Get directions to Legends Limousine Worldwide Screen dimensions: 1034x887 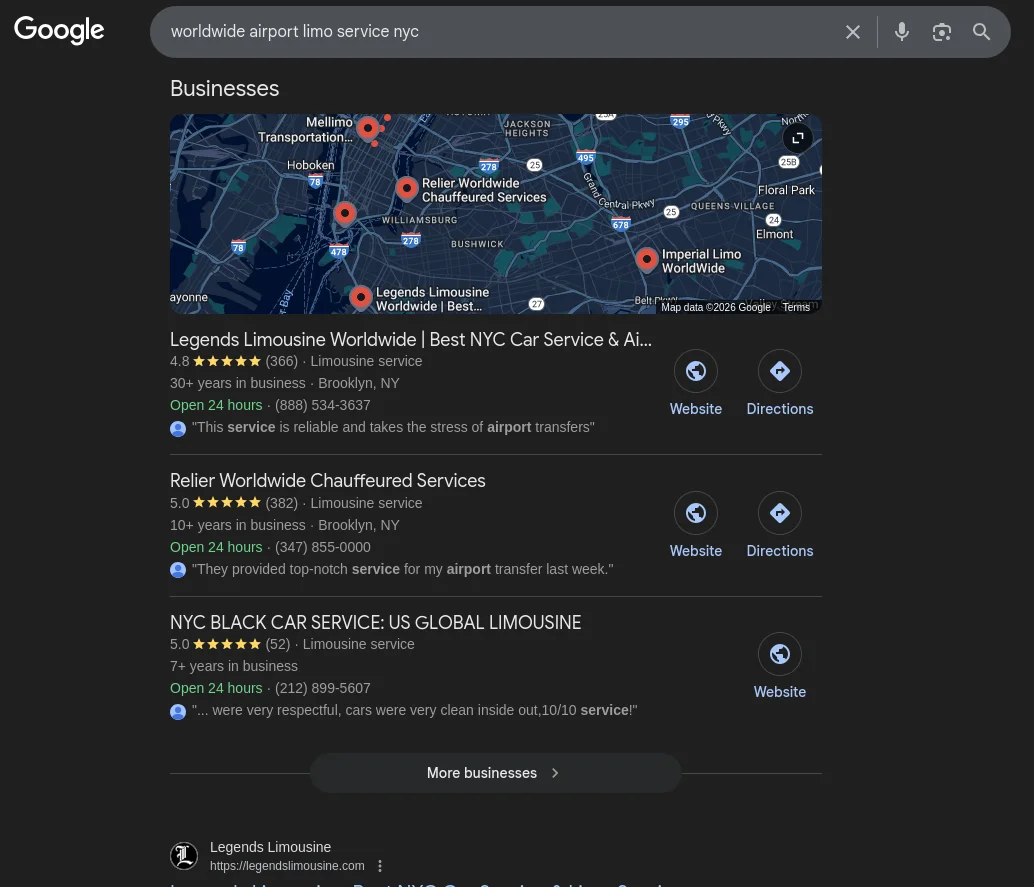pos(779,371)
